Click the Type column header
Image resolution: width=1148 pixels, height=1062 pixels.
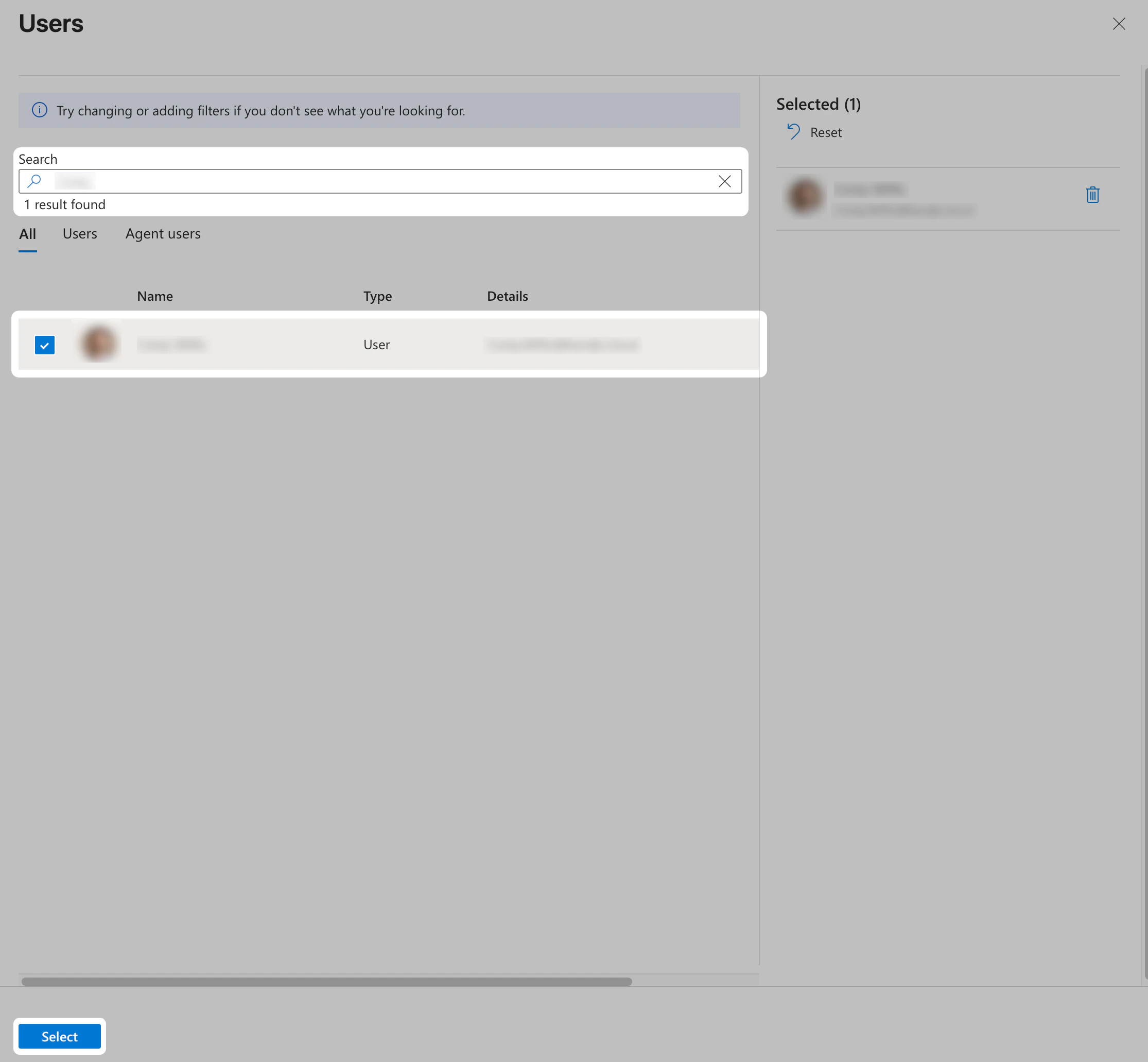[x=377, y=296]
